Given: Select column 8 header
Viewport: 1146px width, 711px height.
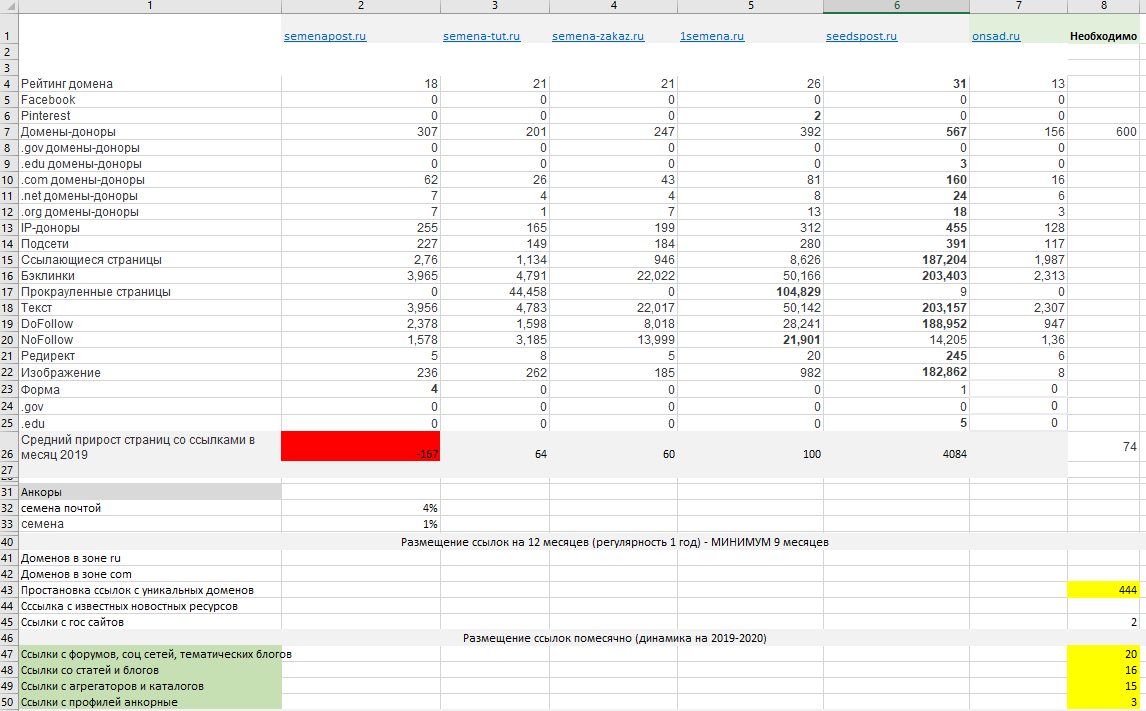Looking at the screenshot, I should pos(1103,6).
